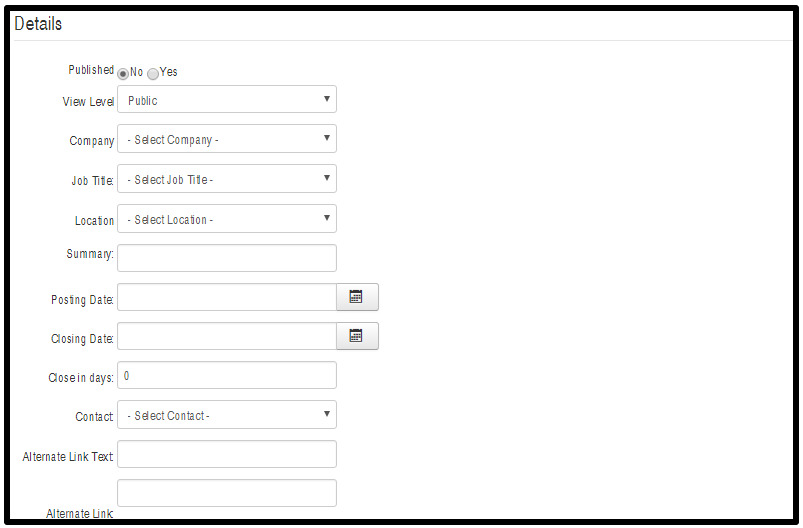Click into the Summary text field
This screenshot has height=528, width=803.
(227, 258)
